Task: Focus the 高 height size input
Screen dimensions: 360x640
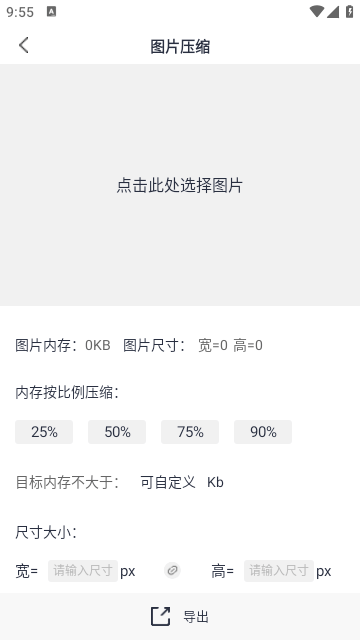Action: point(279,571)
